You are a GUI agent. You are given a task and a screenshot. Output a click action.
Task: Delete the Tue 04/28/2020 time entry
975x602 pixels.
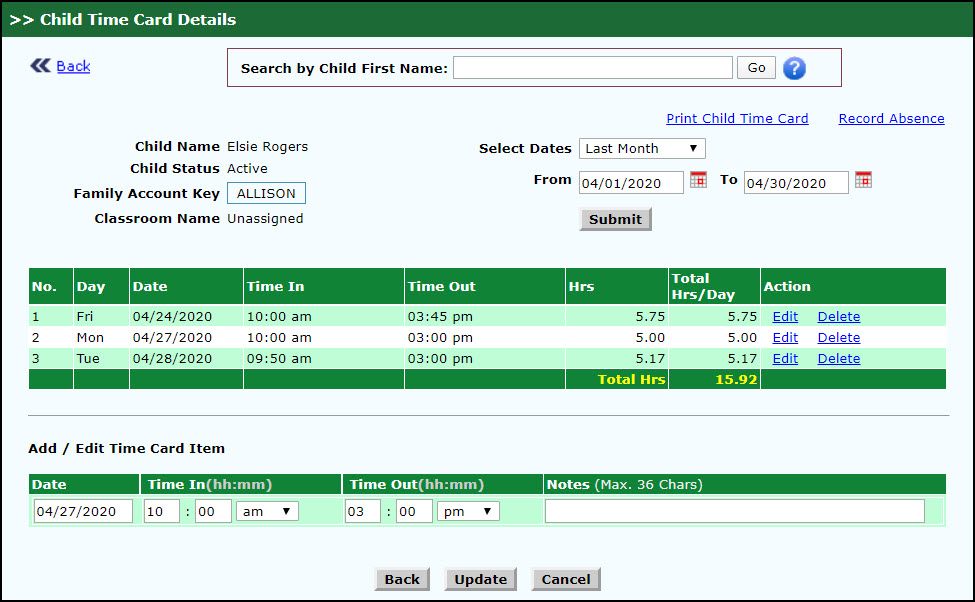[838, 358]
